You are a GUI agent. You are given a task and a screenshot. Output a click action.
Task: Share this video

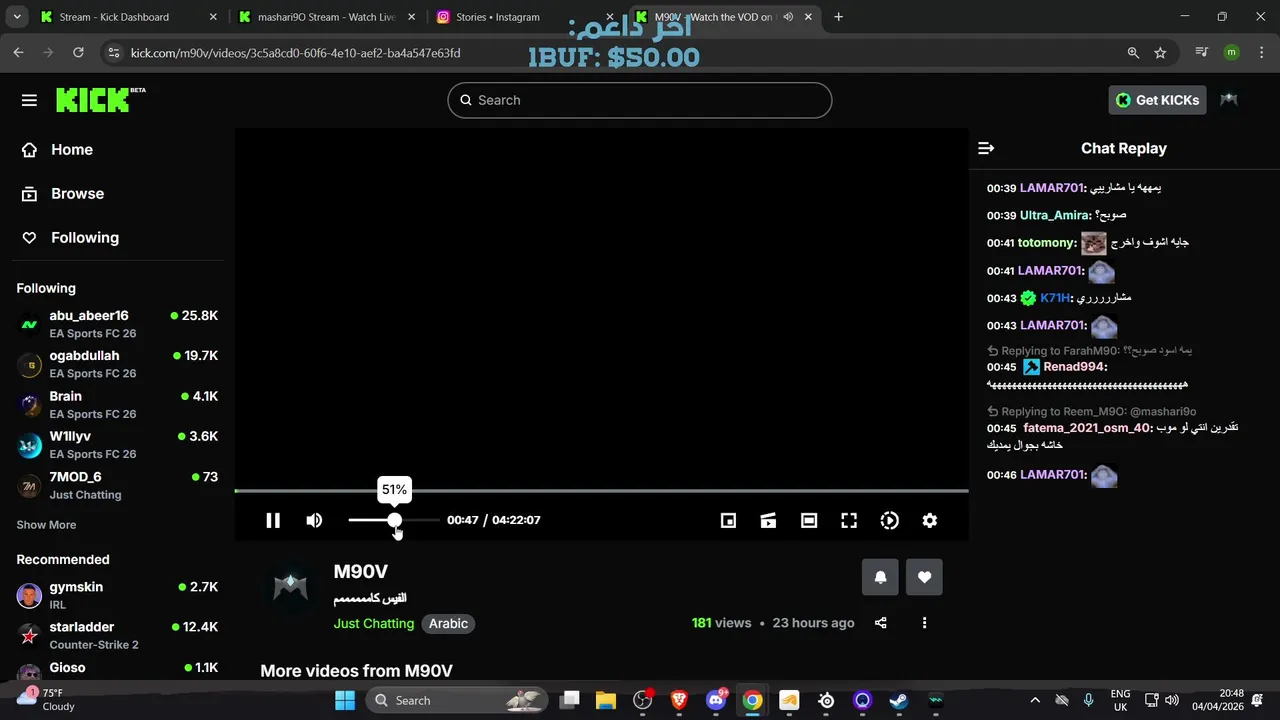point(880,623)
